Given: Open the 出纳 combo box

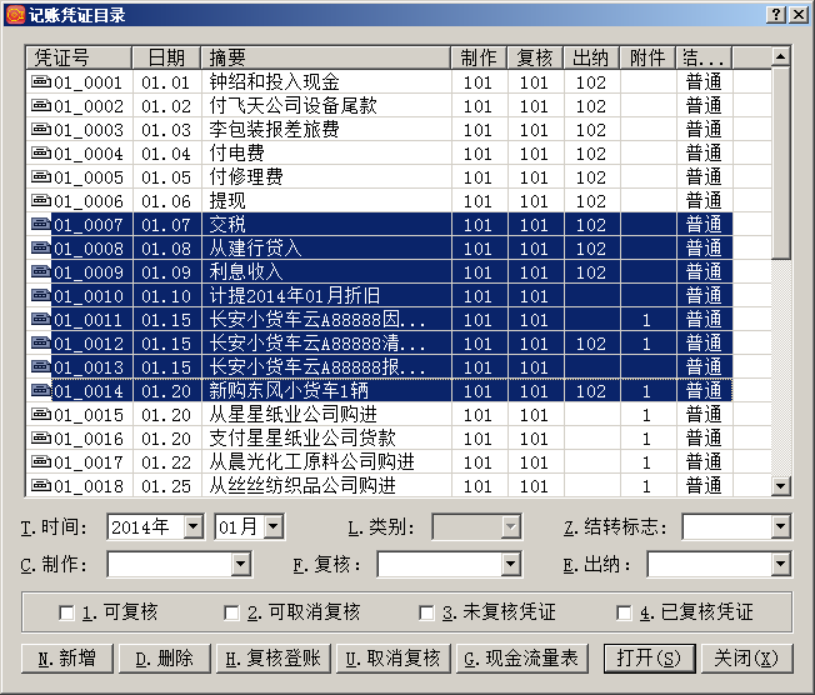Looking at the screenshot, I should point(781,565).
